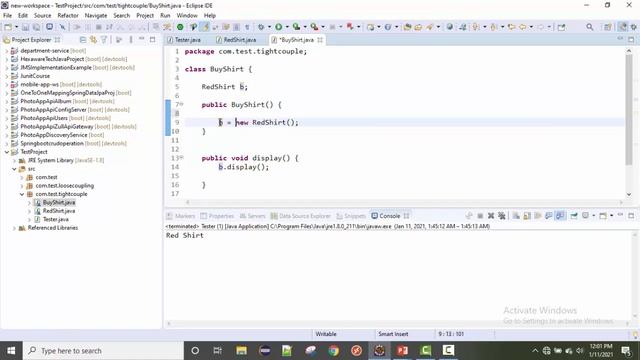Image resolution: width=640 pixels, height=360 pixels.
Task: Click the green Boot Dashboard circle icon
Action: point(180,27)
